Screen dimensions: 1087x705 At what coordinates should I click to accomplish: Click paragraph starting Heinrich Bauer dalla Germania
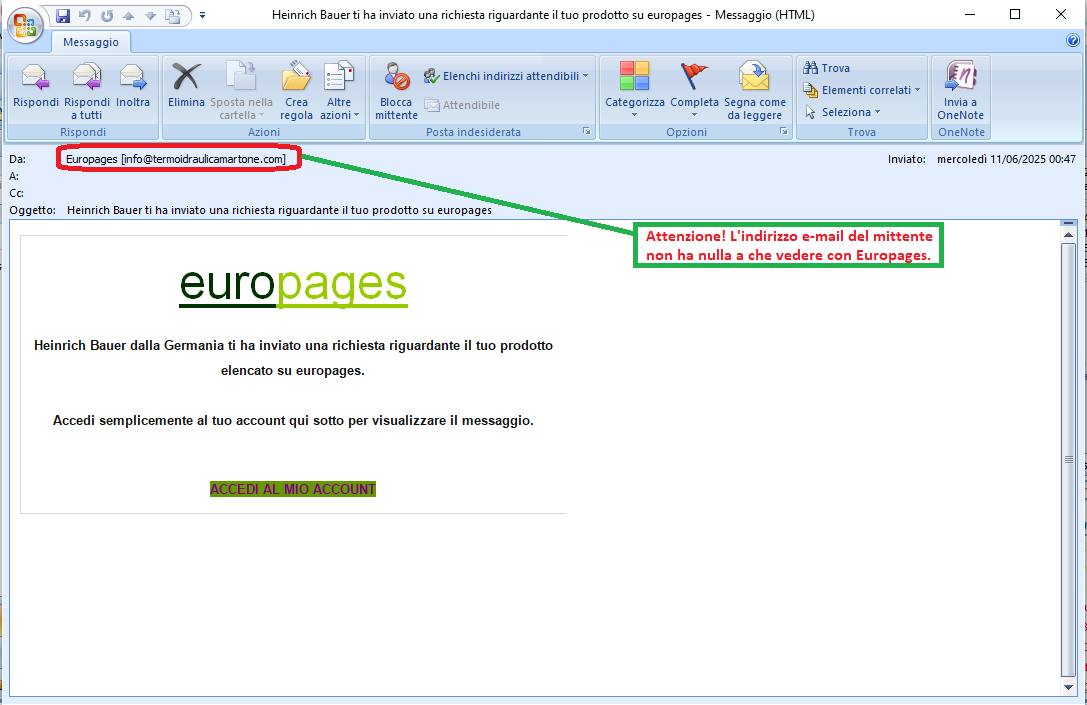293,358
